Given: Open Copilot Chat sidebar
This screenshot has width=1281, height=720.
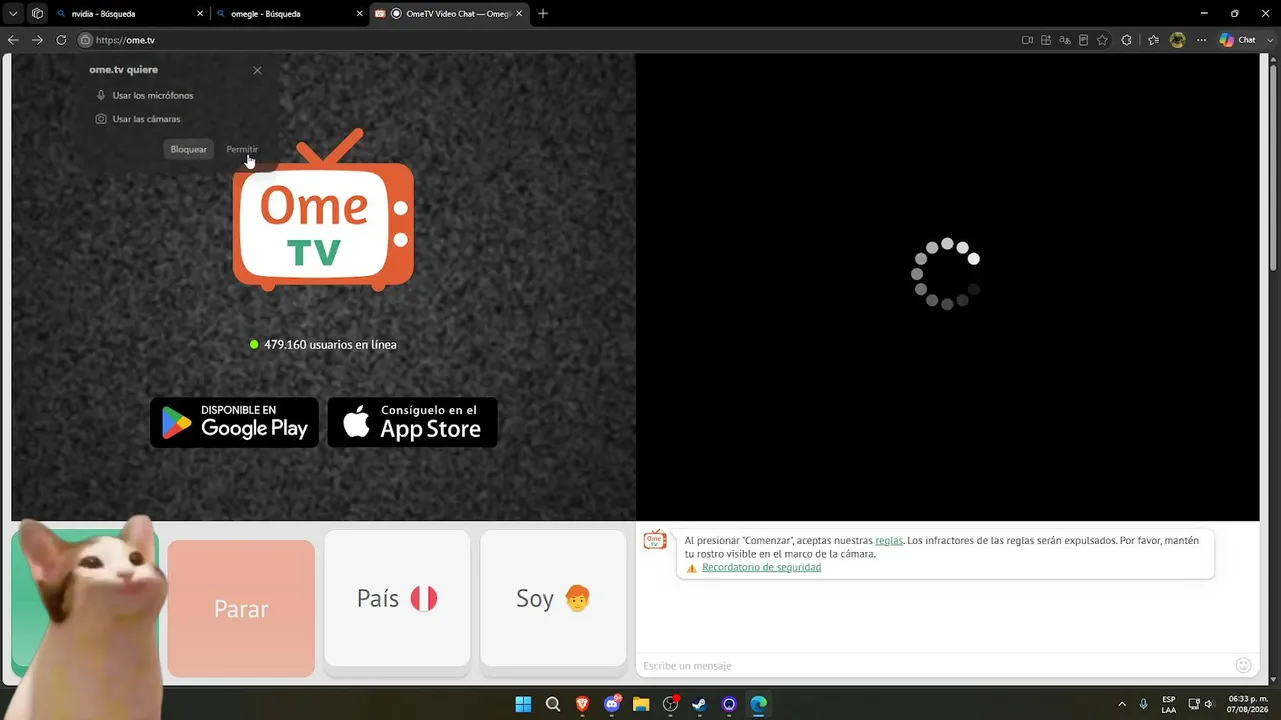Looking at the screenshot, I should 1238,40.
